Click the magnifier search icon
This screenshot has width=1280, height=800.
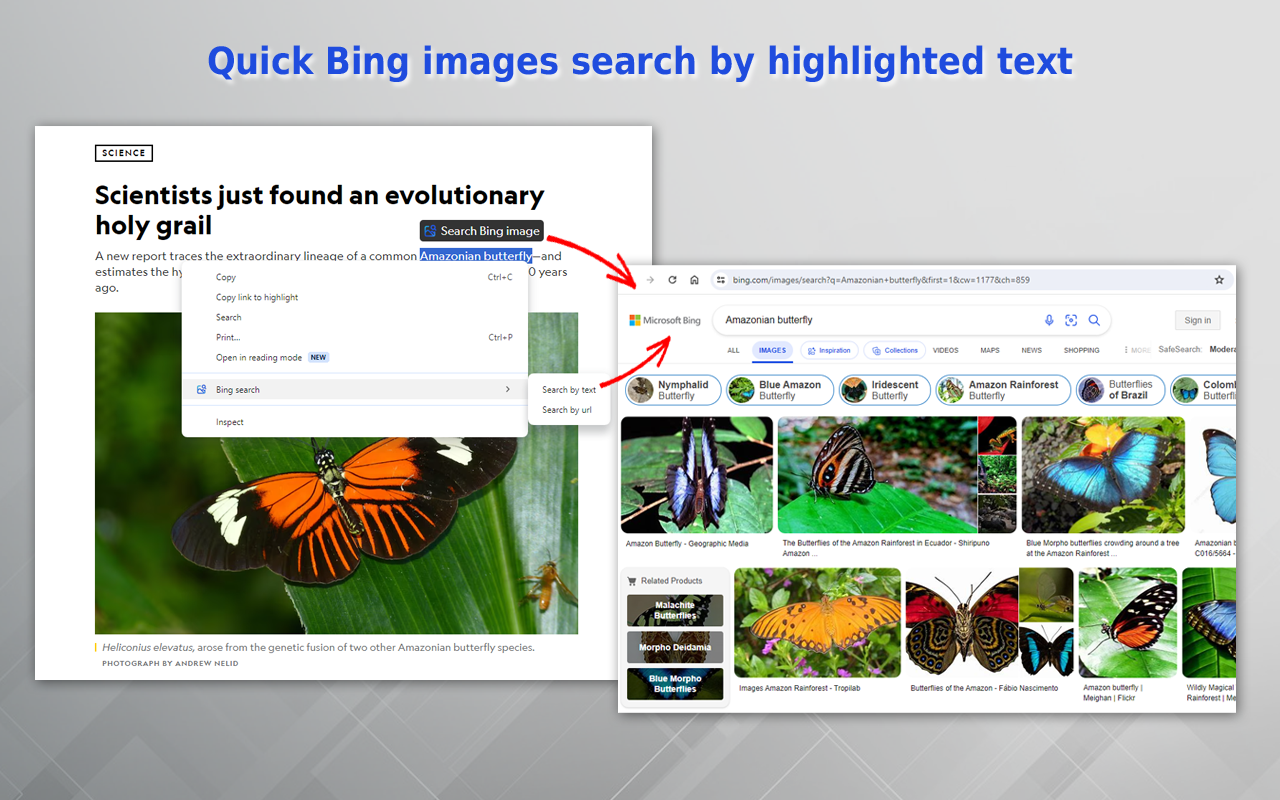(1094, 320)
